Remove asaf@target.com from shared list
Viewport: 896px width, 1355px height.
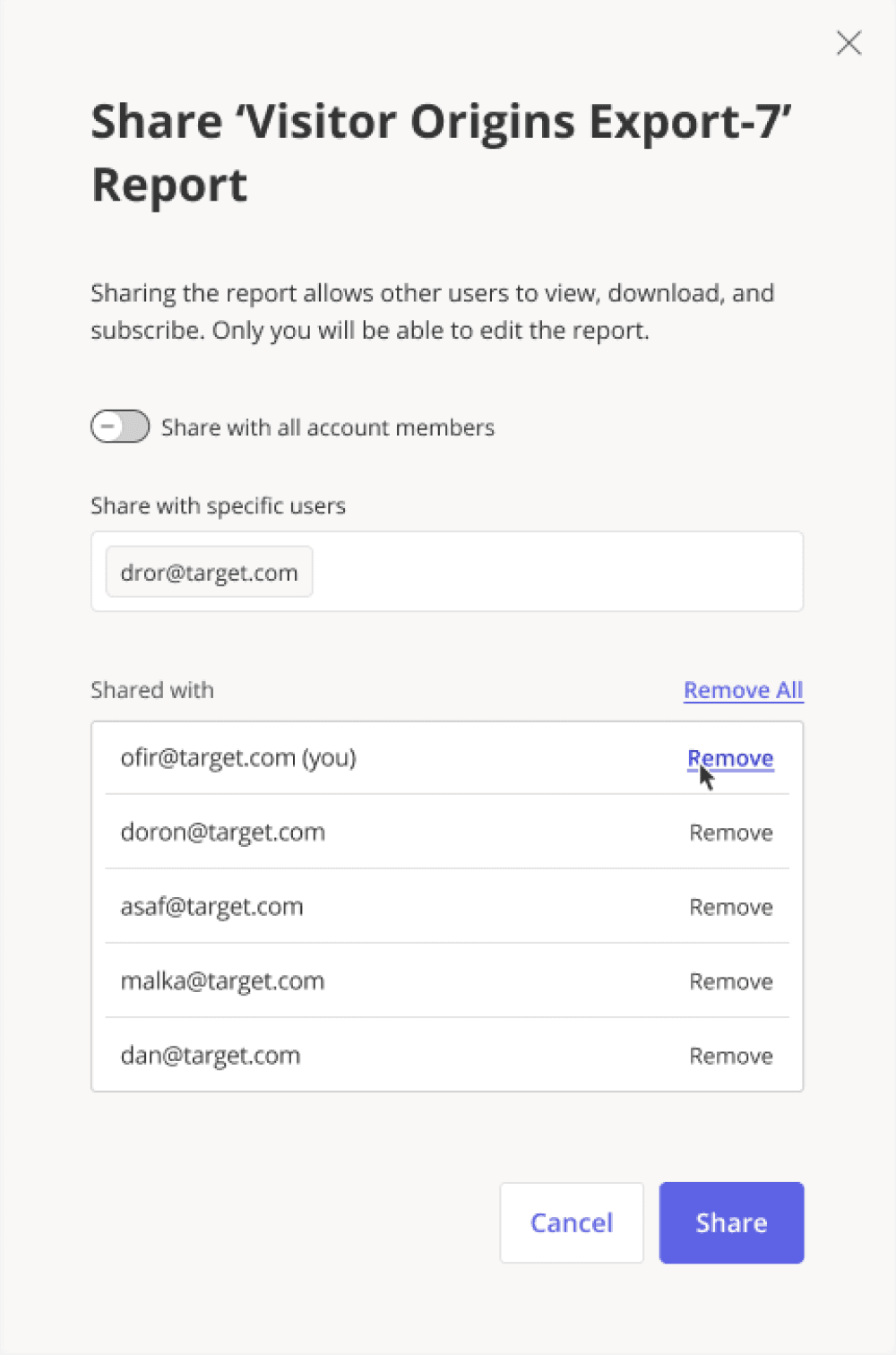coord(730,906)
